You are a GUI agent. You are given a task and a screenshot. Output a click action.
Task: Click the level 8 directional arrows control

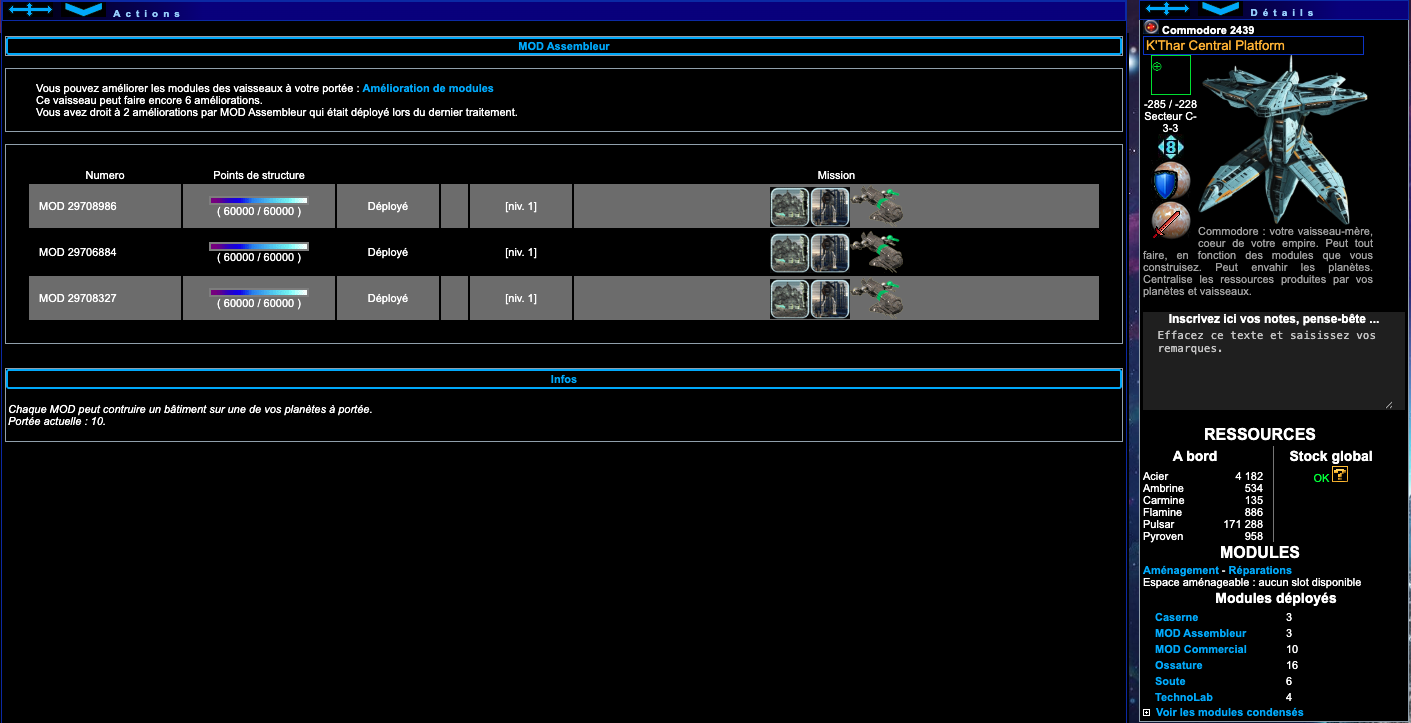point(1170,146)
